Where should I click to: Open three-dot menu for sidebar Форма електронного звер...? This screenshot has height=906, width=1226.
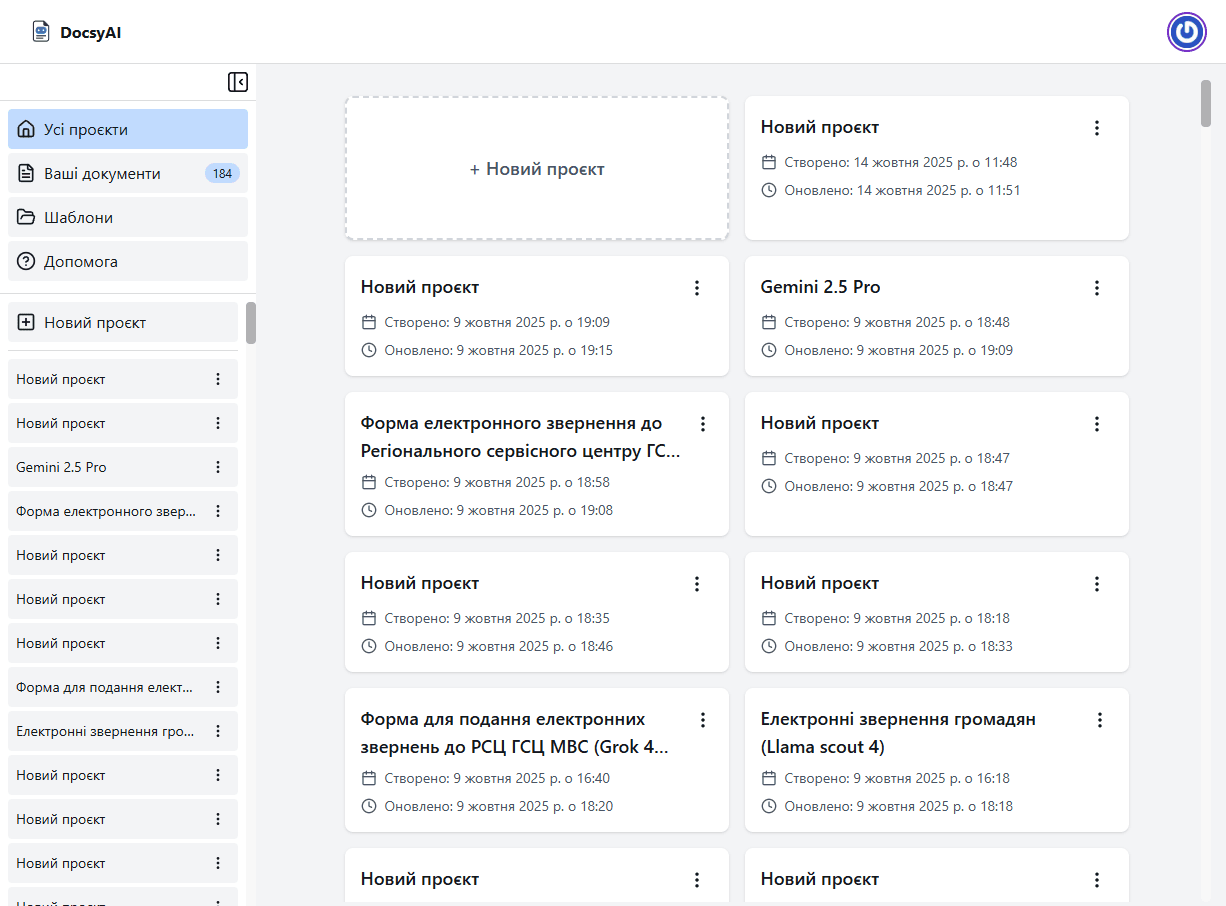pyautogui.click(x=218, y=511)
